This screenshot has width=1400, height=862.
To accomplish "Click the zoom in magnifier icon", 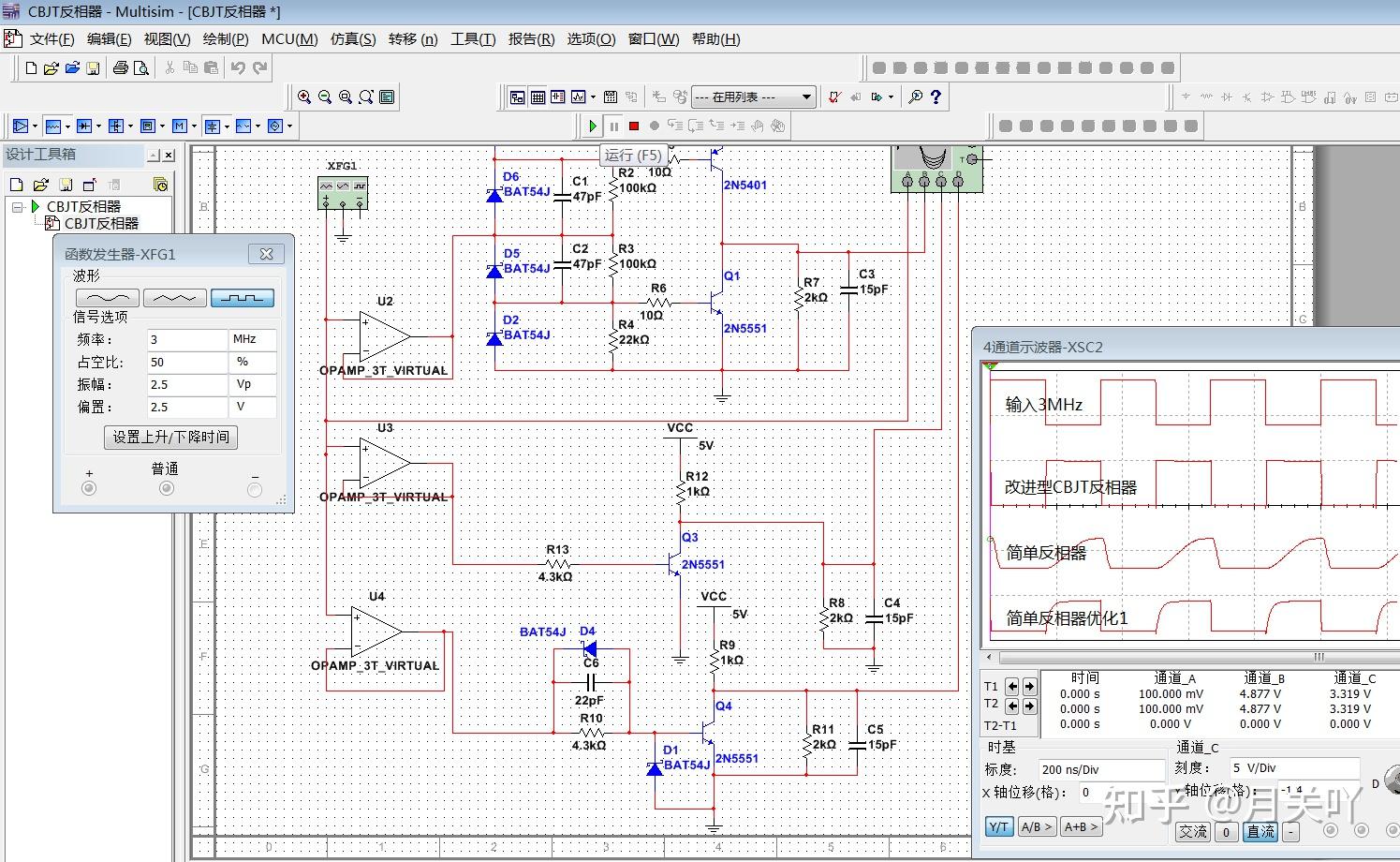I will click(304, 97).
